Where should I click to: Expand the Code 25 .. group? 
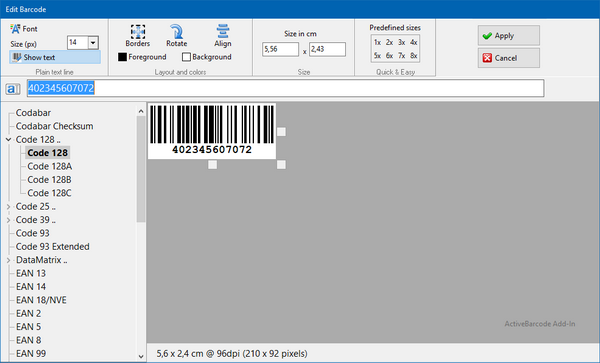click(x=8, y=207)
